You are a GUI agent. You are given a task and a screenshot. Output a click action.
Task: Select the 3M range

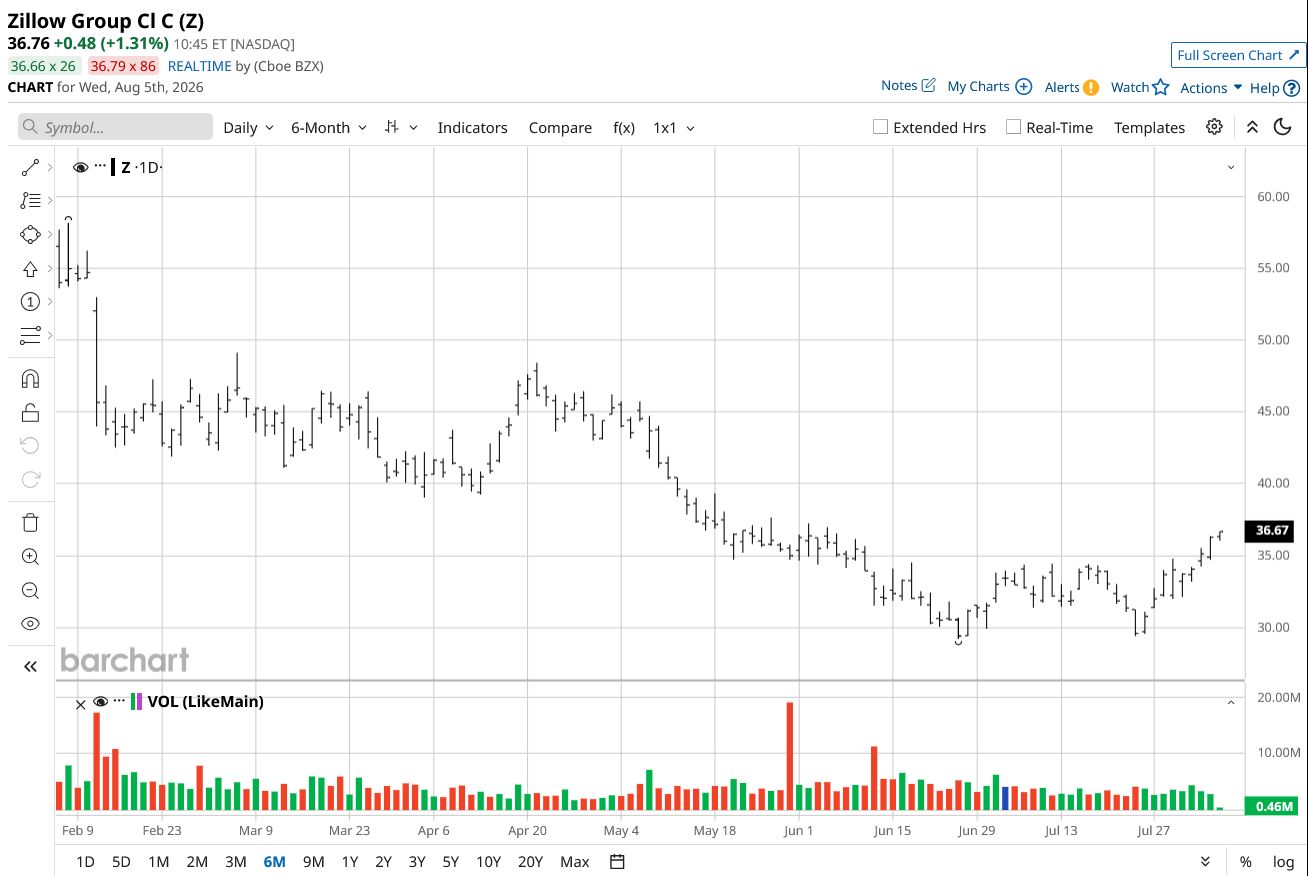235,861
